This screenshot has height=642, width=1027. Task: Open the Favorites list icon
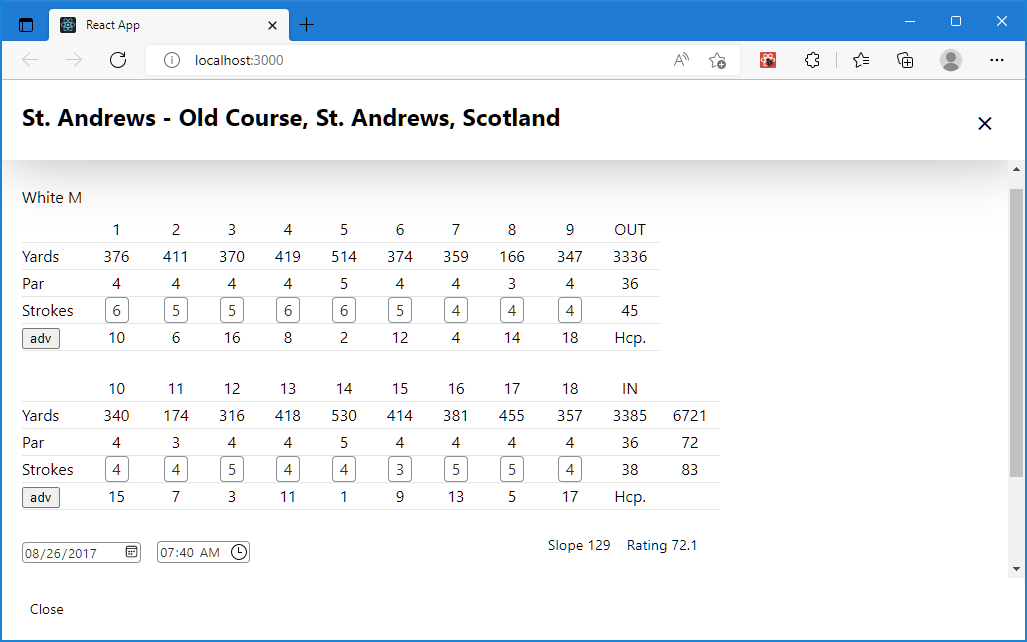pyautogui.click(x=861, y=60)
